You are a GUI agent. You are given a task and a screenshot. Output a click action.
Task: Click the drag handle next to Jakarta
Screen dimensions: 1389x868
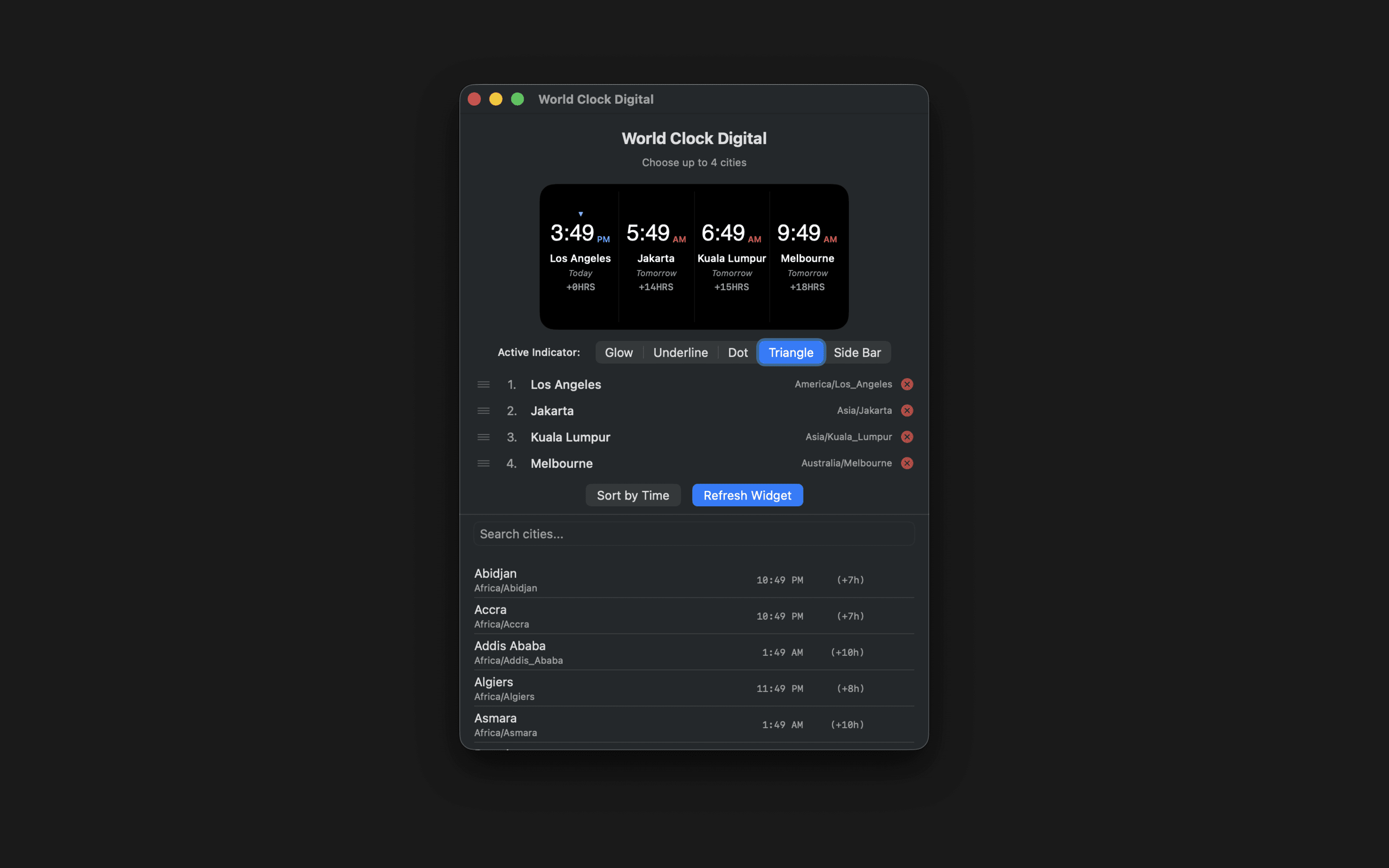(x=483, y=410)
